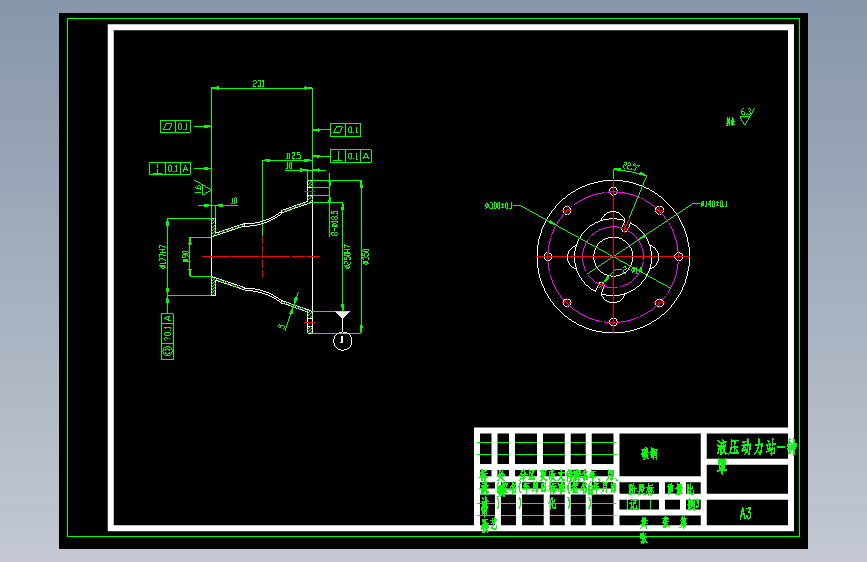Select the 1.6 surface roughness symbol
Screen dimensions: 867x562
point(202,188)
